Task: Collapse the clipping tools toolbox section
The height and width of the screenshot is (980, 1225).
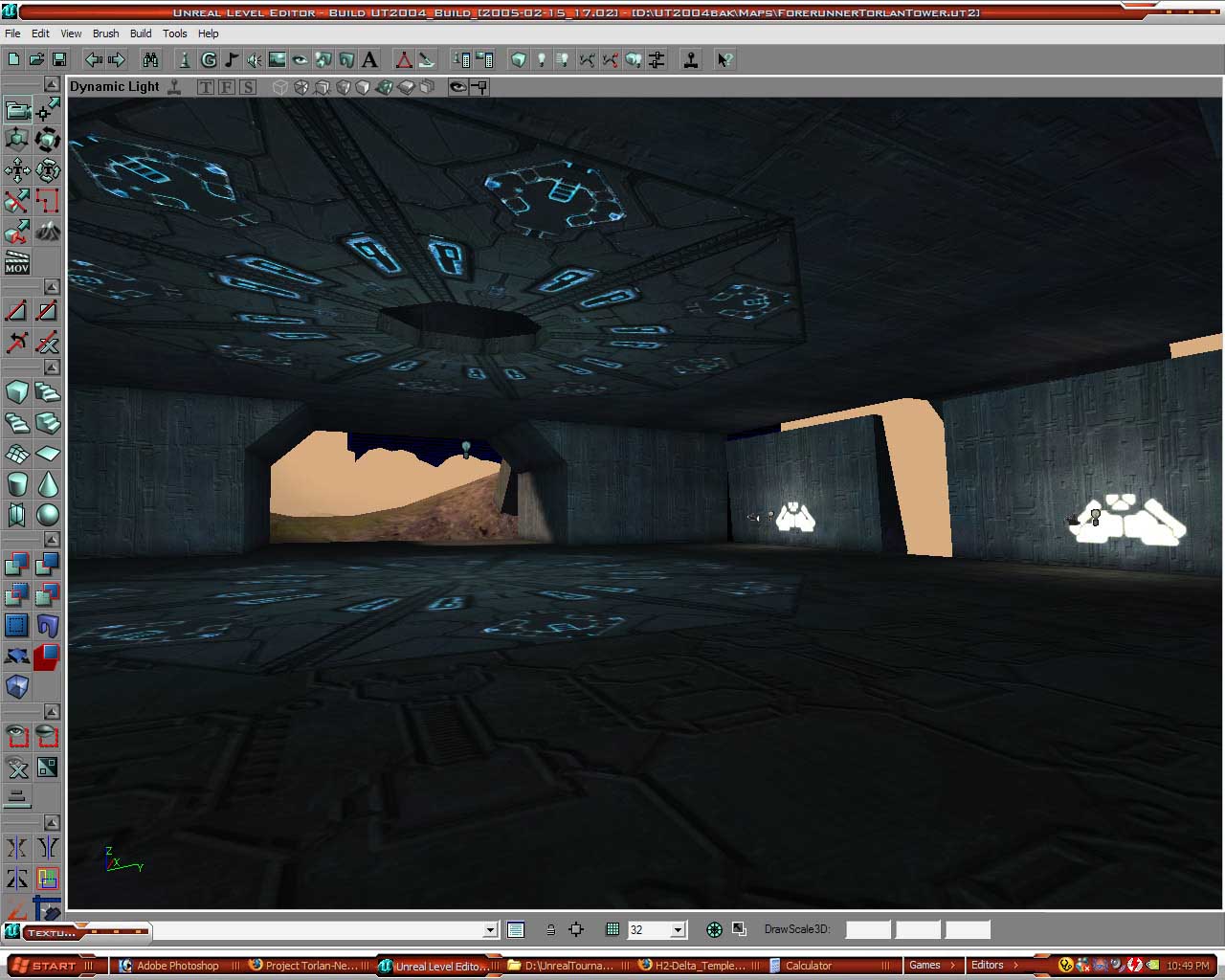Action: coord(52,287)
